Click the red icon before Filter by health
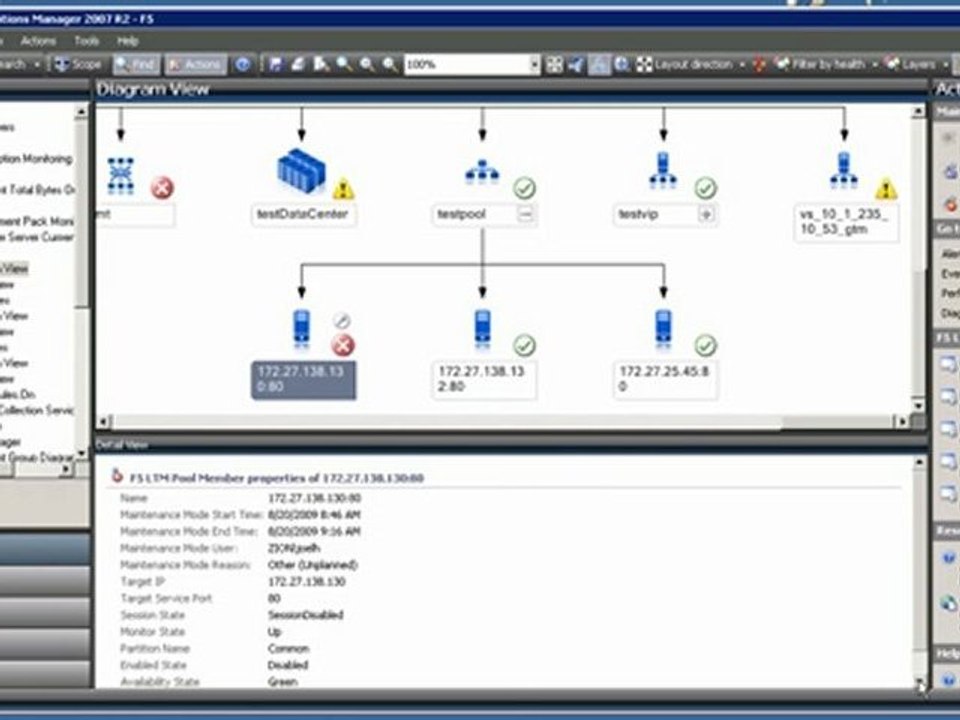 760,64
